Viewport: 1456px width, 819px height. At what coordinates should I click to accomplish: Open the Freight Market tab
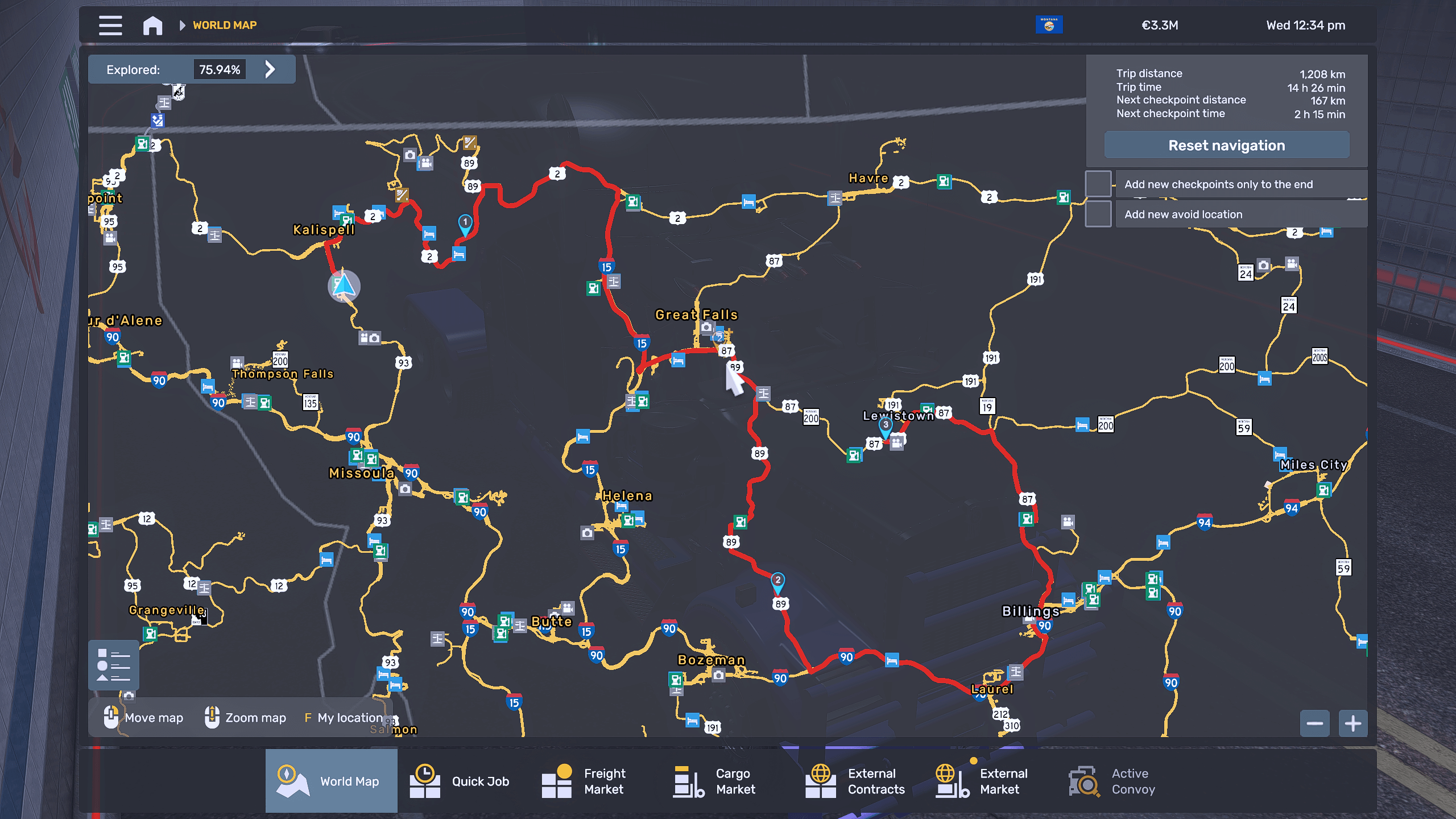584,781
